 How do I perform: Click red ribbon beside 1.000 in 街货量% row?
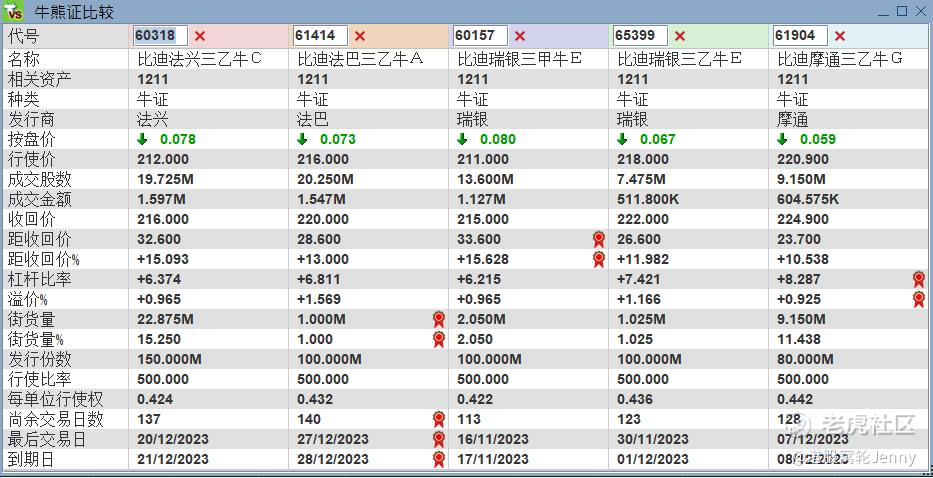point(439,339)
